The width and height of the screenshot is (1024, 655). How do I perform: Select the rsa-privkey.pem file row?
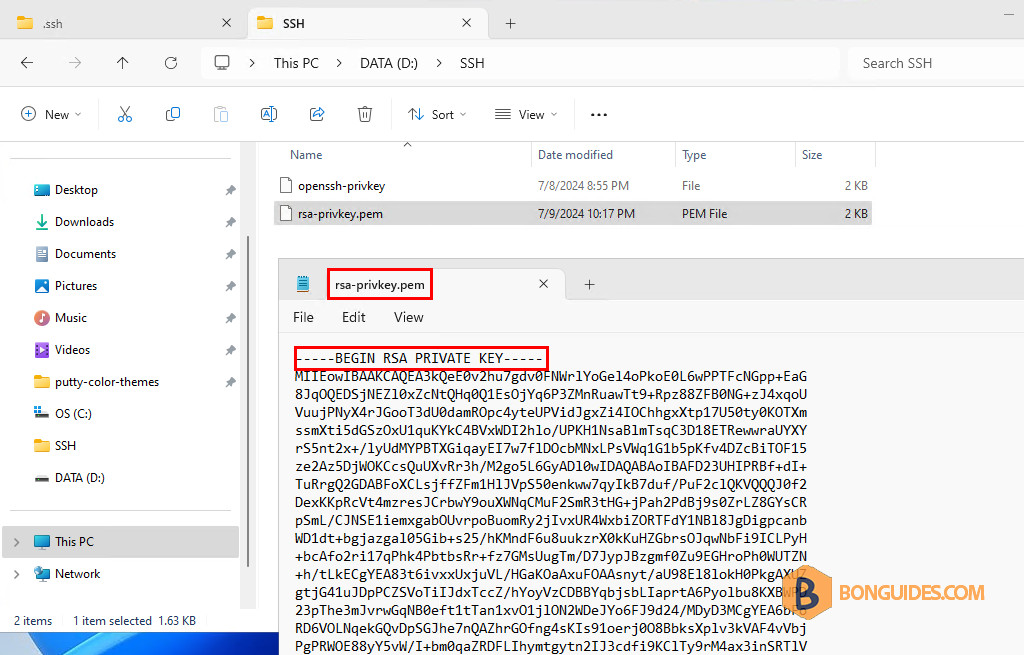point(573,214)
